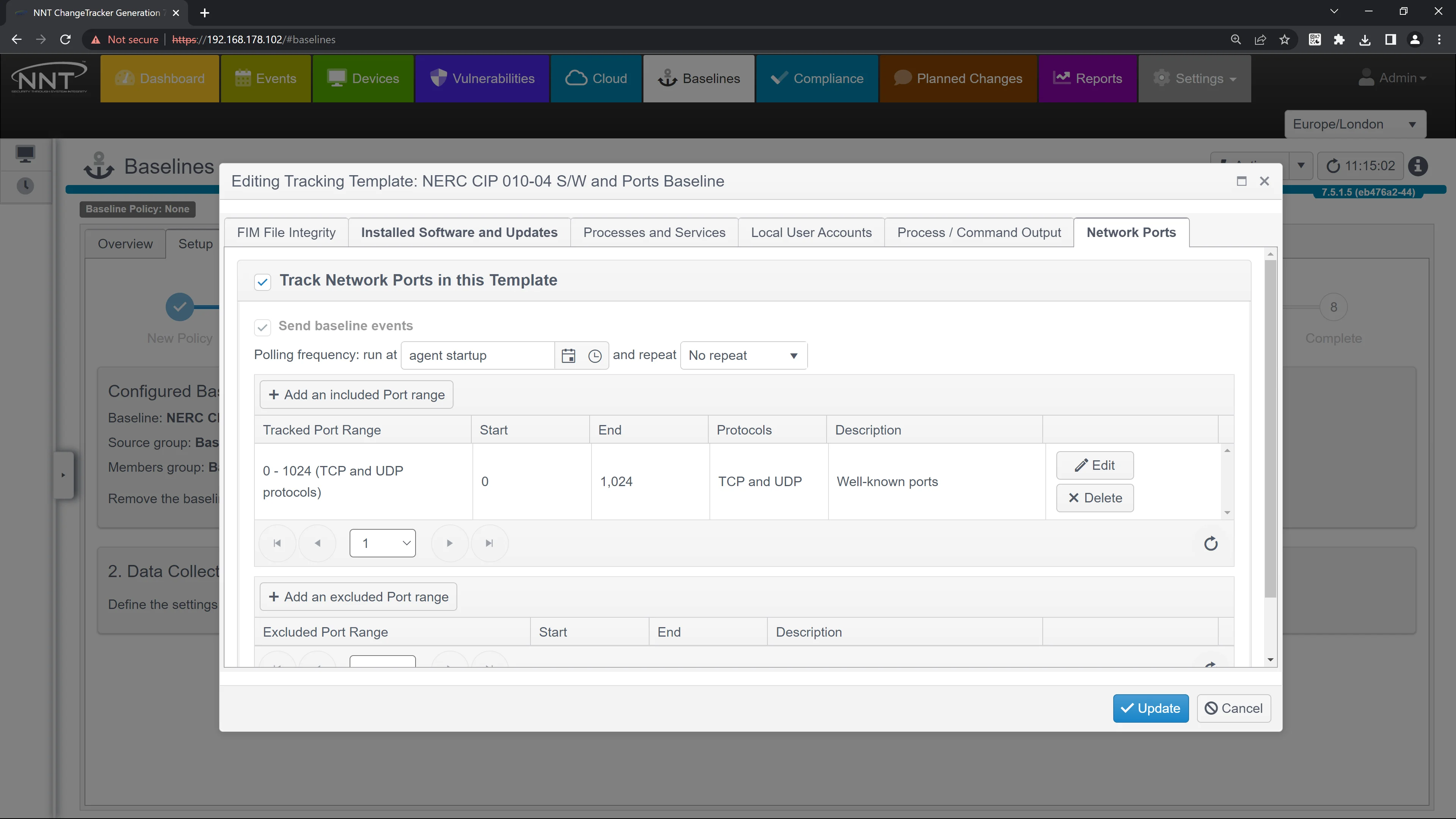Open the Actions dropdown arrow beside the timer
This screenshot has width=1456, height=819.
pyautogui.click(x=1301, y=166)
